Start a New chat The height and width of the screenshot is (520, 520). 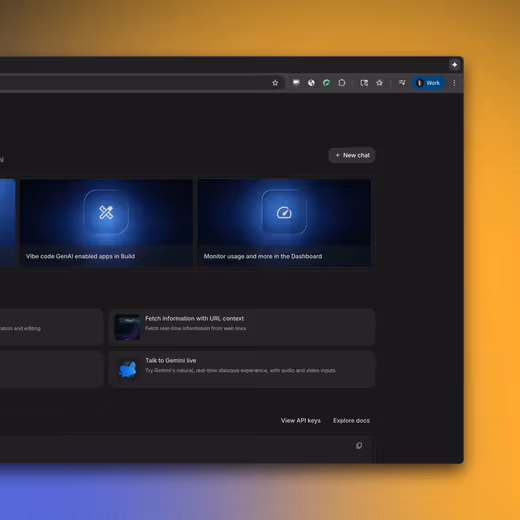pos(352,155)
